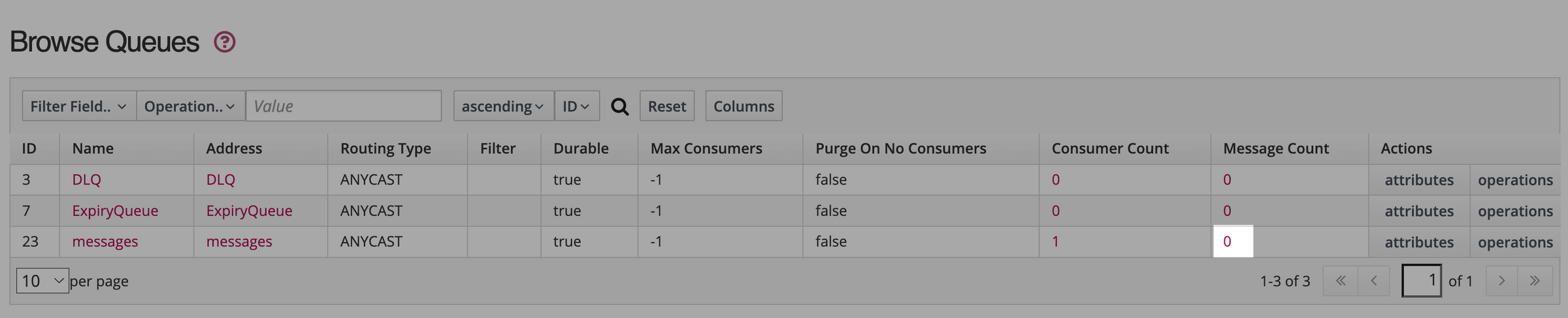The width and height of the screenshot is (1568, 318).
Task: Expand the ascending sort order dropdown
Action: [x=503, y=106]
